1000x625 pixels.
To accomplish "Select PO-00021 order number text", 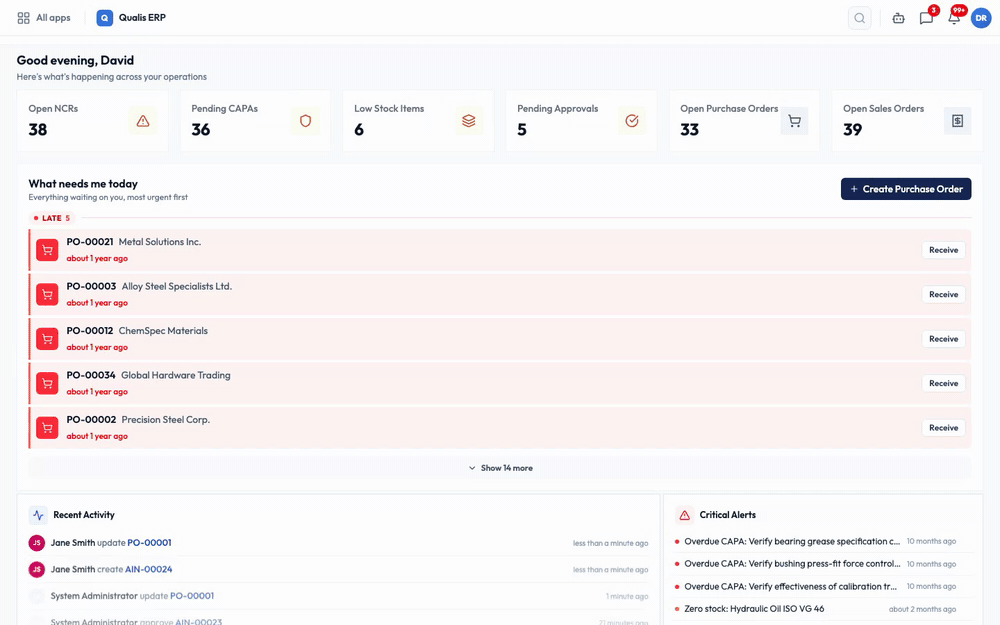I will 90,242.
